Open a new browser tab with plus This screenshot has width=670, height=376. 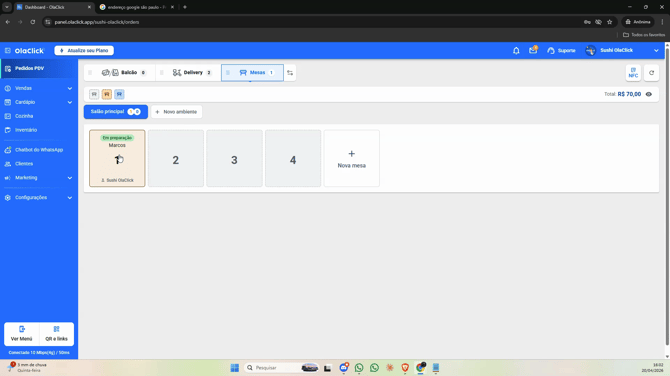point(185,7)
